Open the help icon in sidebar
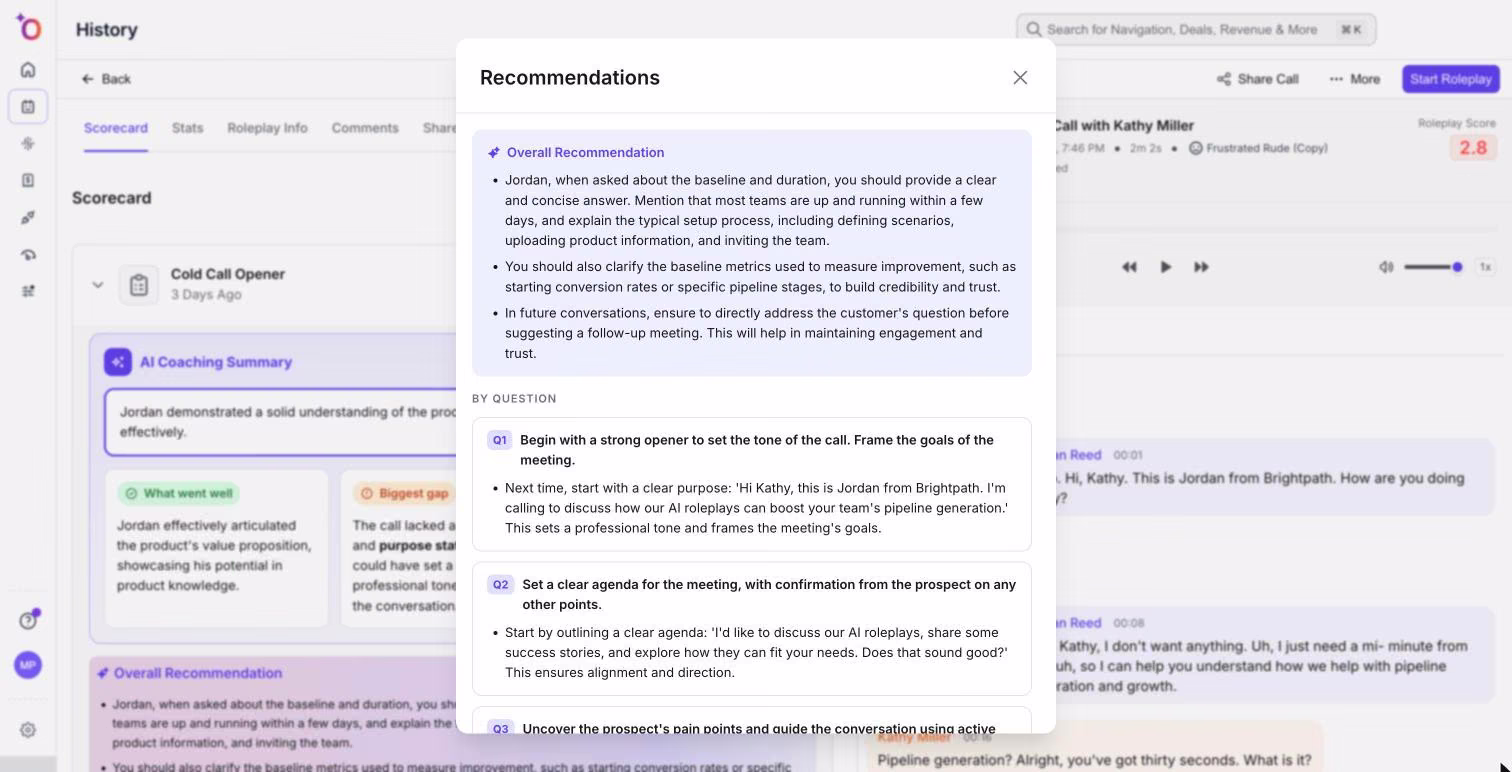This screenshot has height=772, width=1512. click(28, 620)
